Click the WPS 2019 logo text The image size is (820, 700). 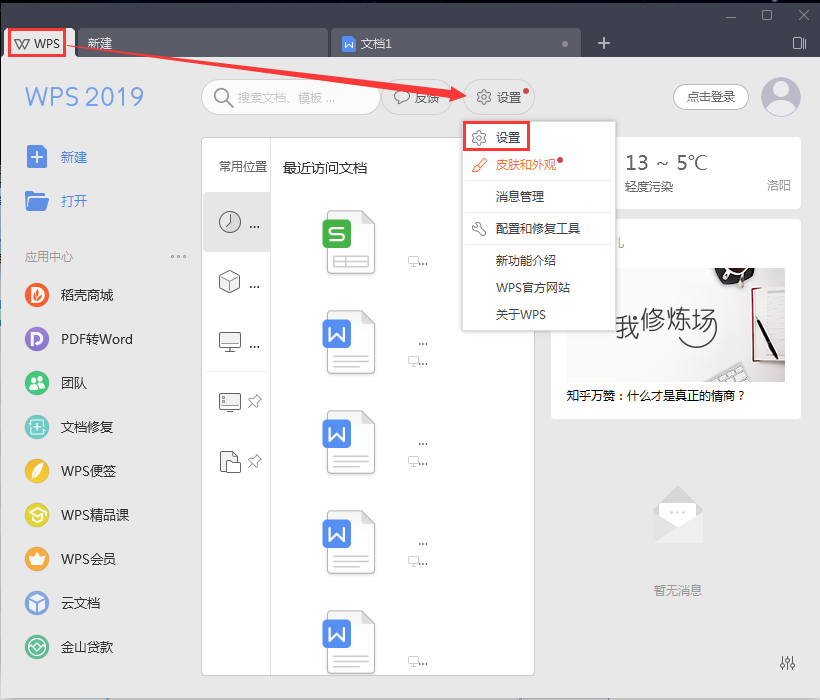click(x=84, y=97)
